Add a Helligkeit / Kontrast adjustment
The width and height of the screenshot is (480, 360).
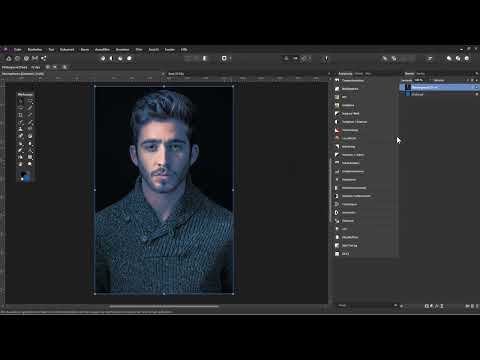click(x=365, y=122)
